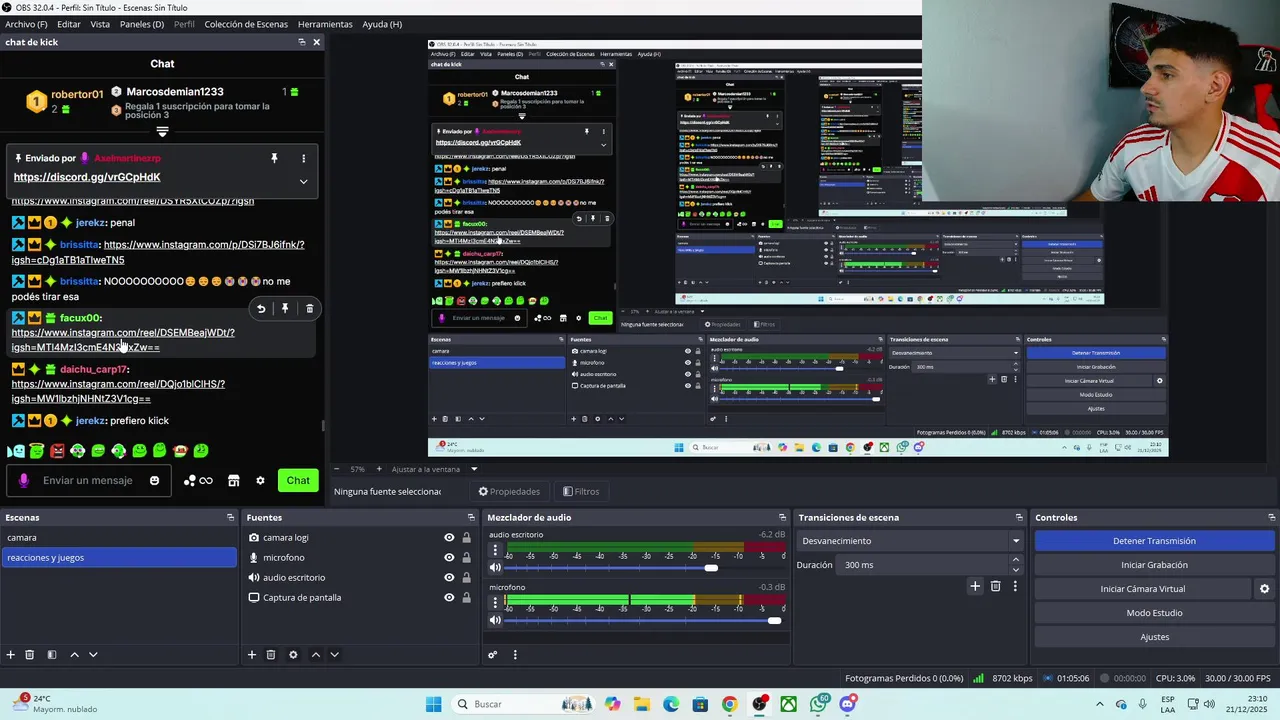Reply to facux00 message arrow icon
Image resolution: width=1280 pixels, height=720 pixels.
coord(261,309)
